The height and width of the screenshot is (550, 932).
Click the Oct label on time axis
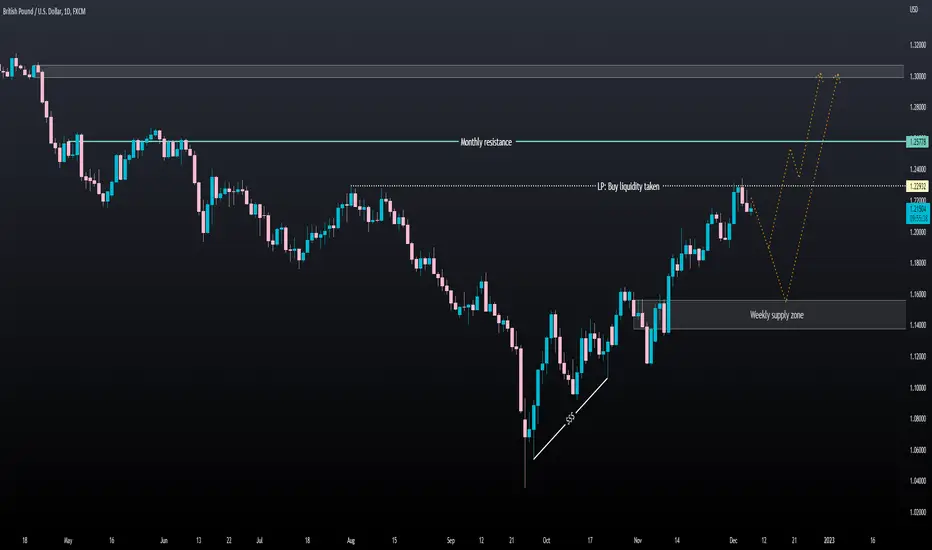tap(546, 540)
